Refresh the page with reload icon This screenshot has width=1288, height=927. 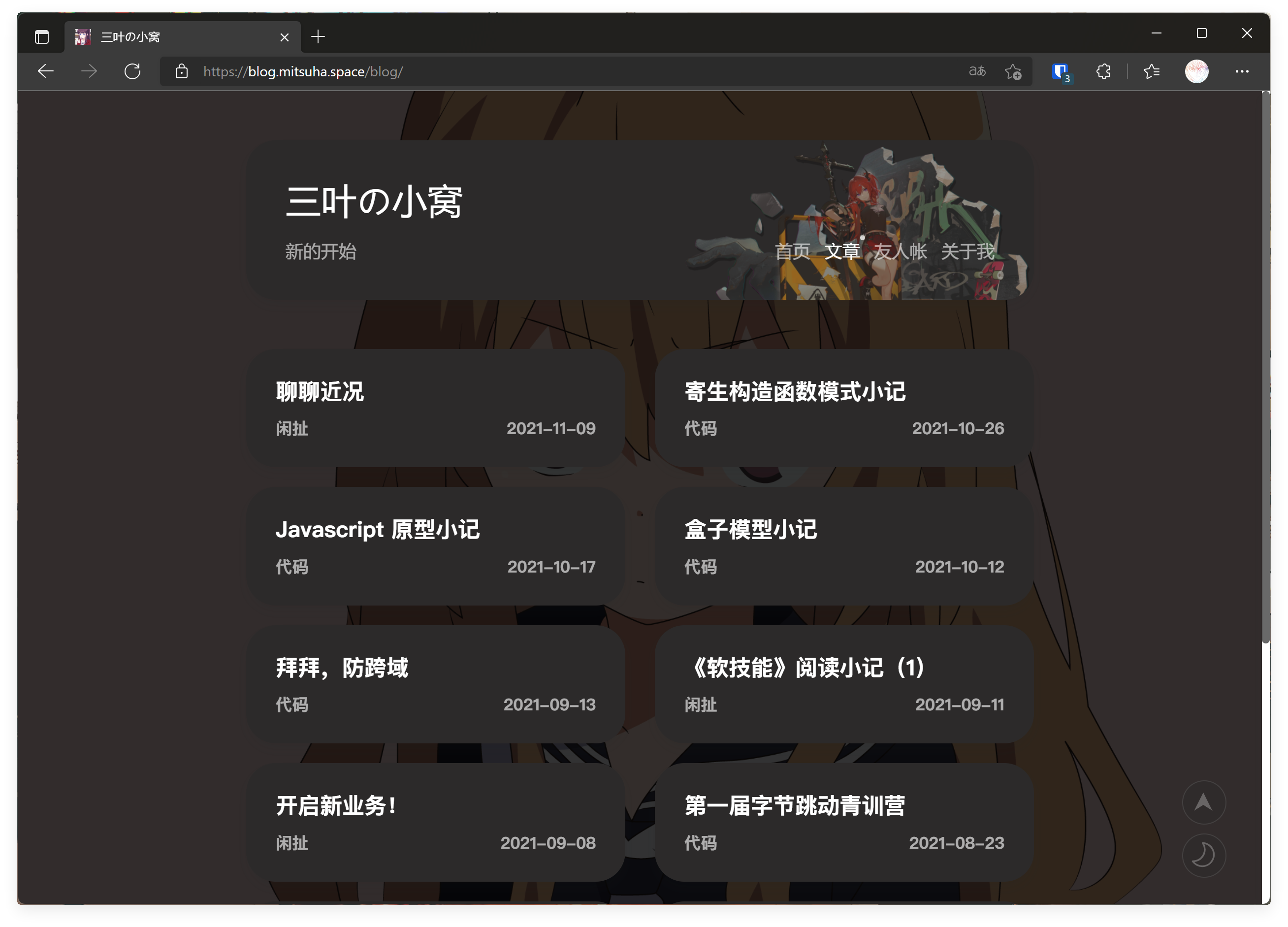click(x=132, y=71)
